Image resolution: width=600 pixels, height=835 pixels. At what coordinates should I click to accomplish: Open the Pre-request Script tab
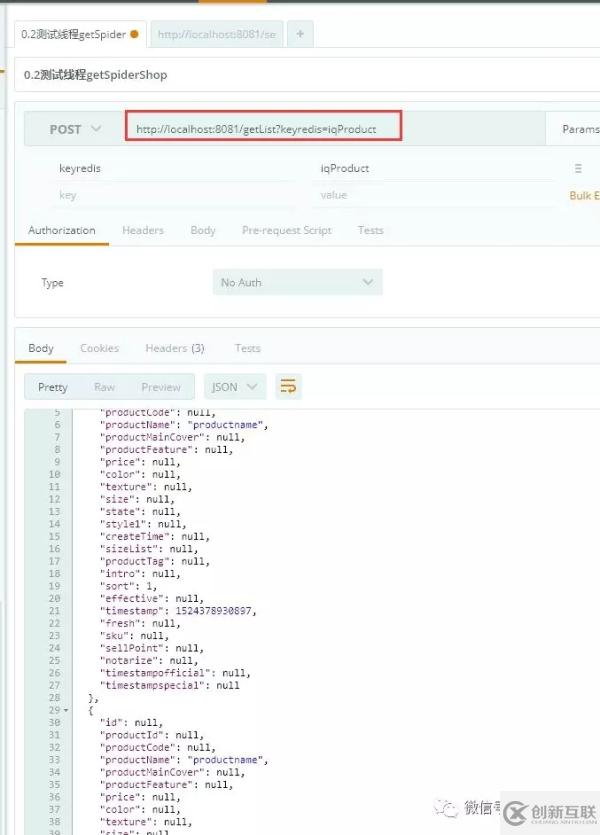(x=286, y=231)
